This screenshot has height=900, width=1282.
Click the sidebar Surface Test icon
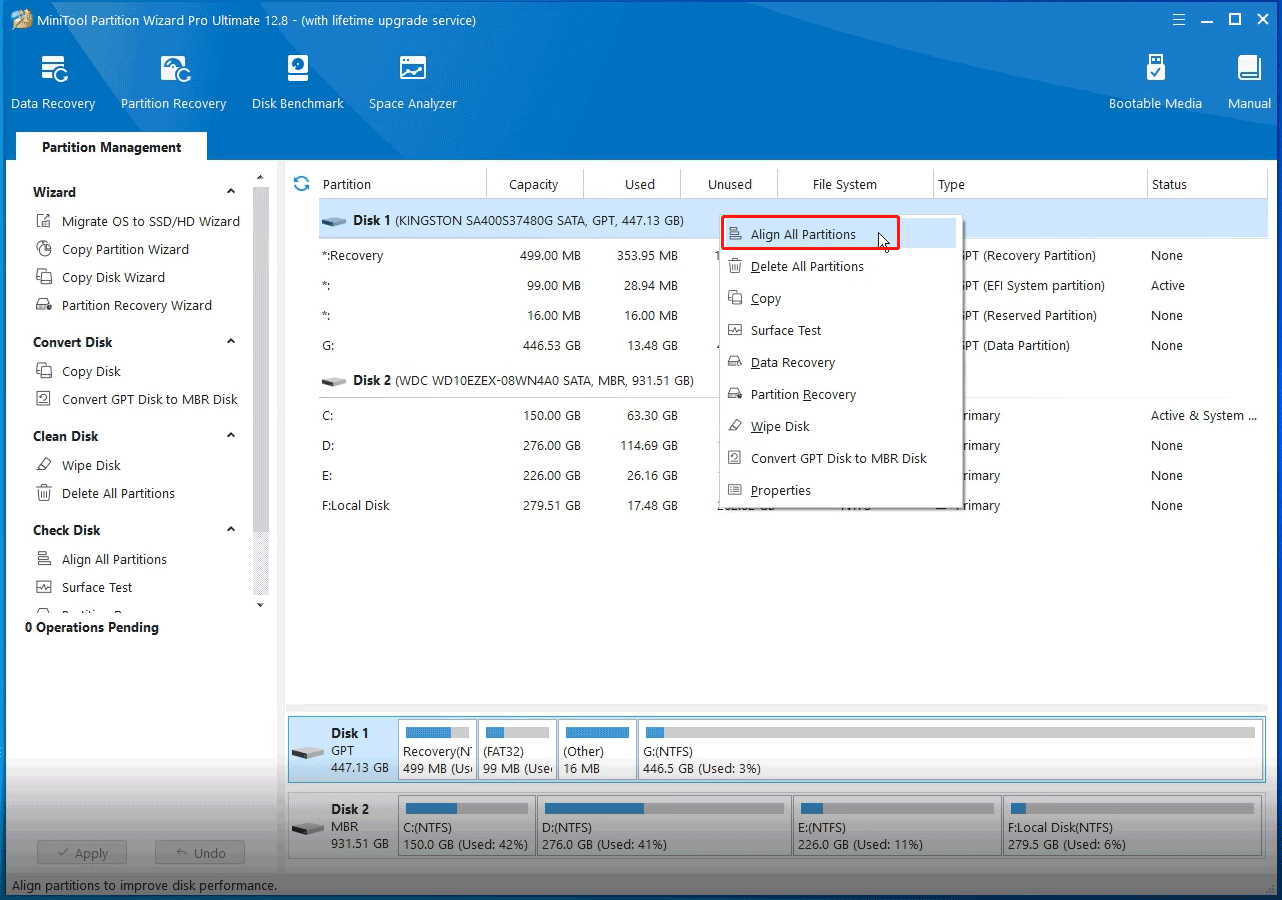pyautogui.click(x=44, y=587)
